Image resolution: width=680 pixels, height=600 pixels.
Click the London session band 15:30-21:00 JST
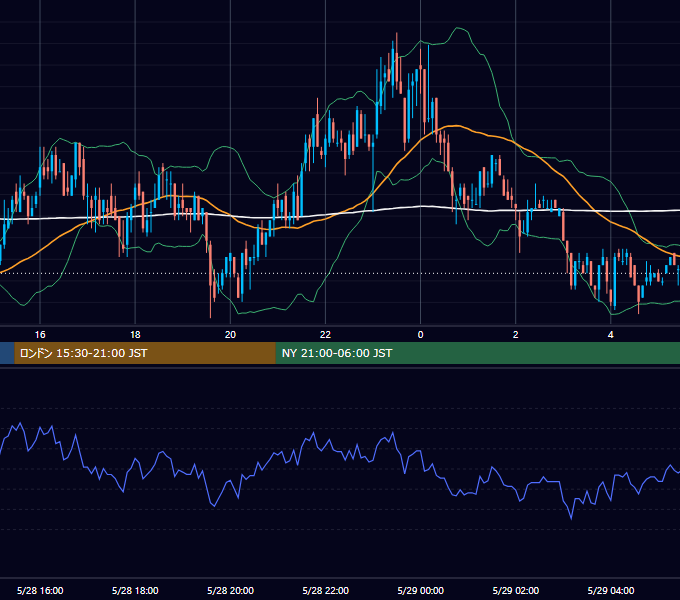pyautogui.click(x=145, y=353)
